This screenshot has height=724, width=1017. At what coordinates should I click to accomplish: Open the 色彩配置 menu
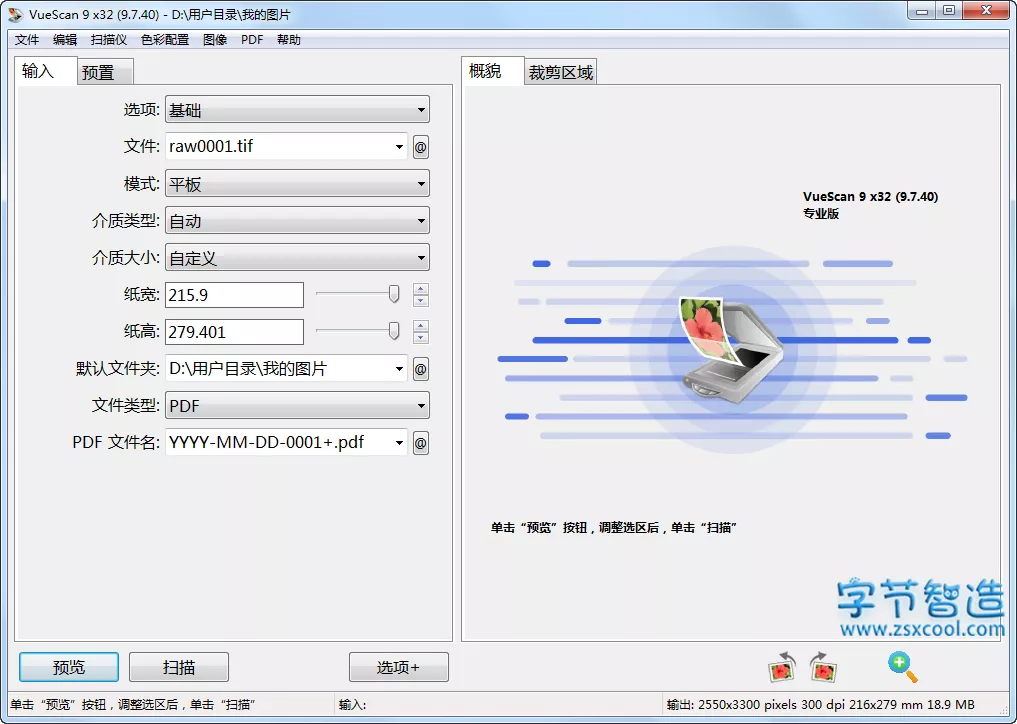coord(165,40)
